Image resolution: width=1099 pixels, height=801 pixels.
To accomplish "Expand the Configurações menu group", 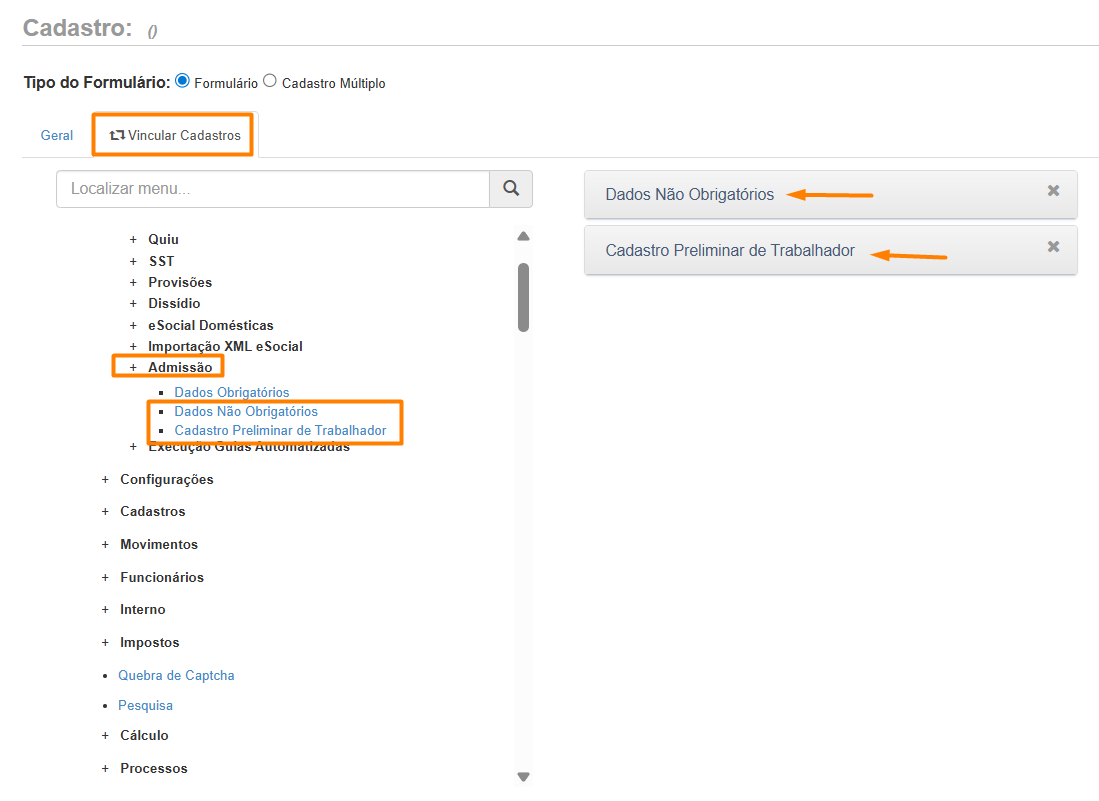I will coord(106,480).
